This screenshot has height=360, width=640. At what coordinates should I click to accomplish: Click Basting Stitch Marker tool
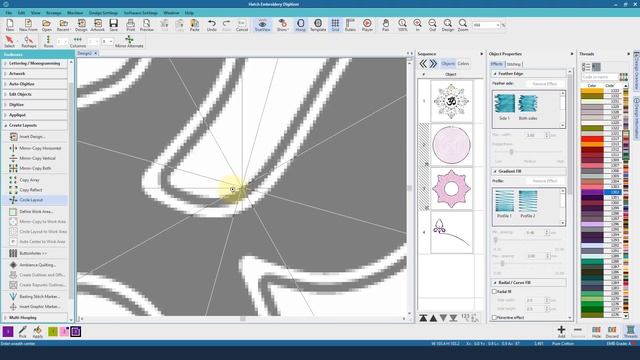35,296
